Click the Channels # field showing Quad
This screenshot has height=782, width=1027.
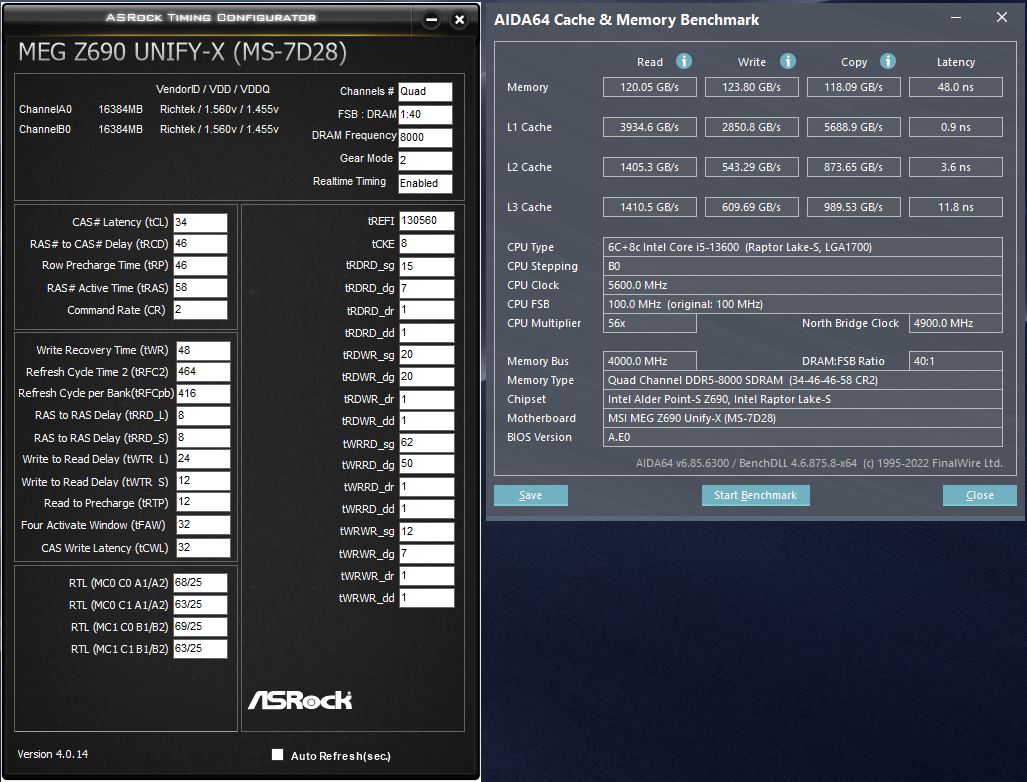tap(425, 92)
